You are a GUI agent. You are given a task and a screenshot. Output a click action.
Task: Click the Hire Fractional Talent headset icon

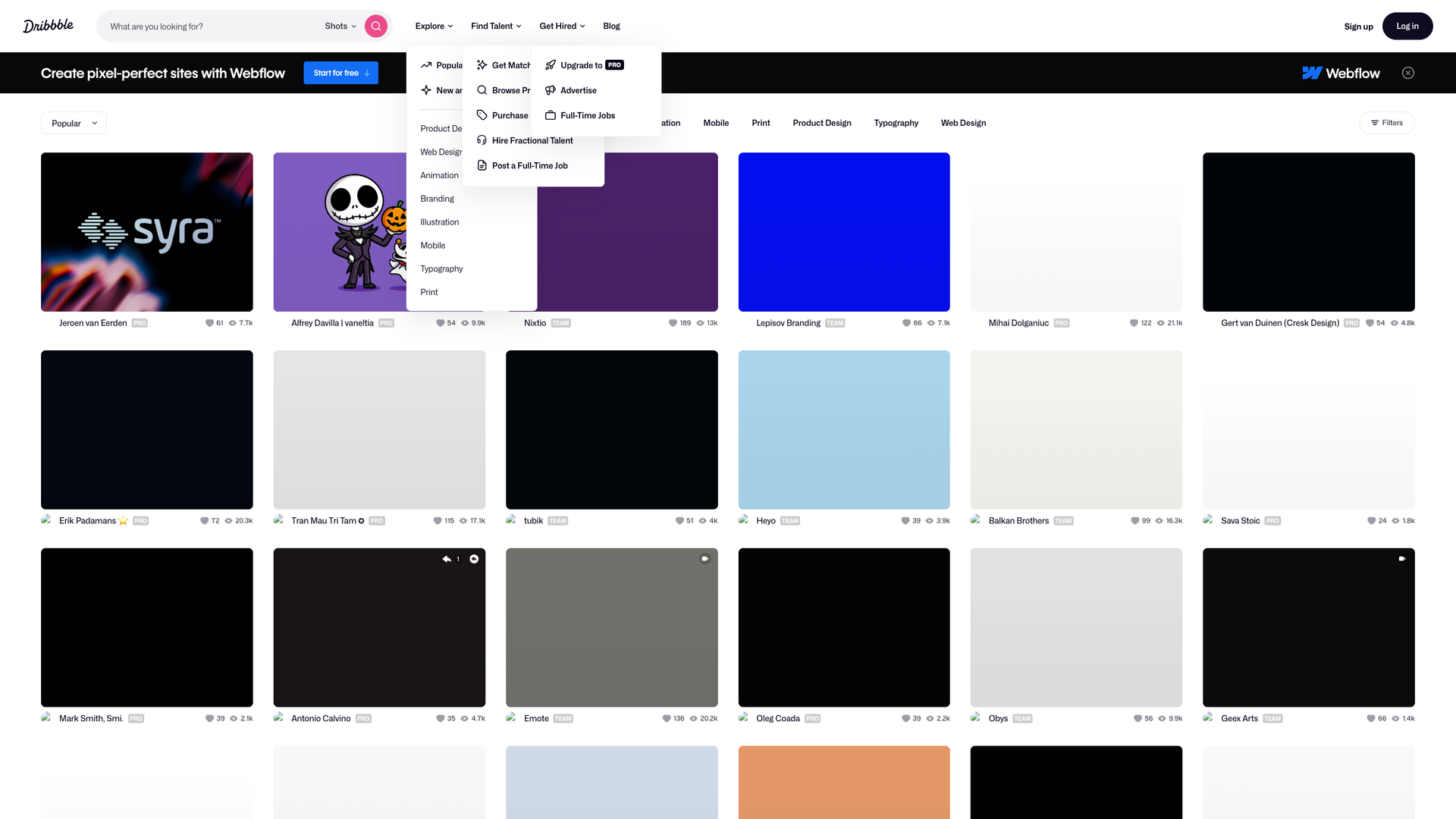pyautogui.click(x=482, y=140)
